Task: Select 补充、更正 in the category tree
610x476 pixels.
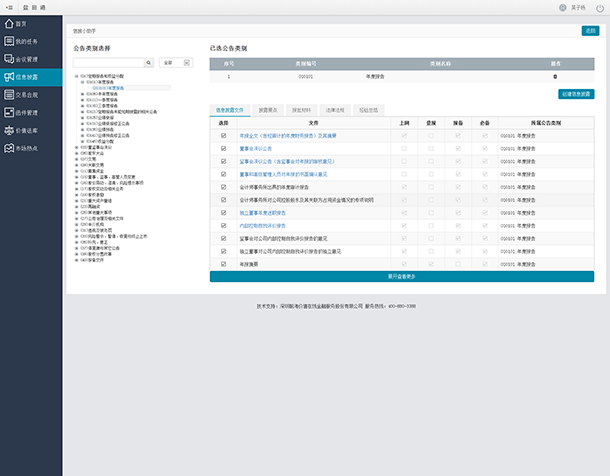Action: coord(94,242)
